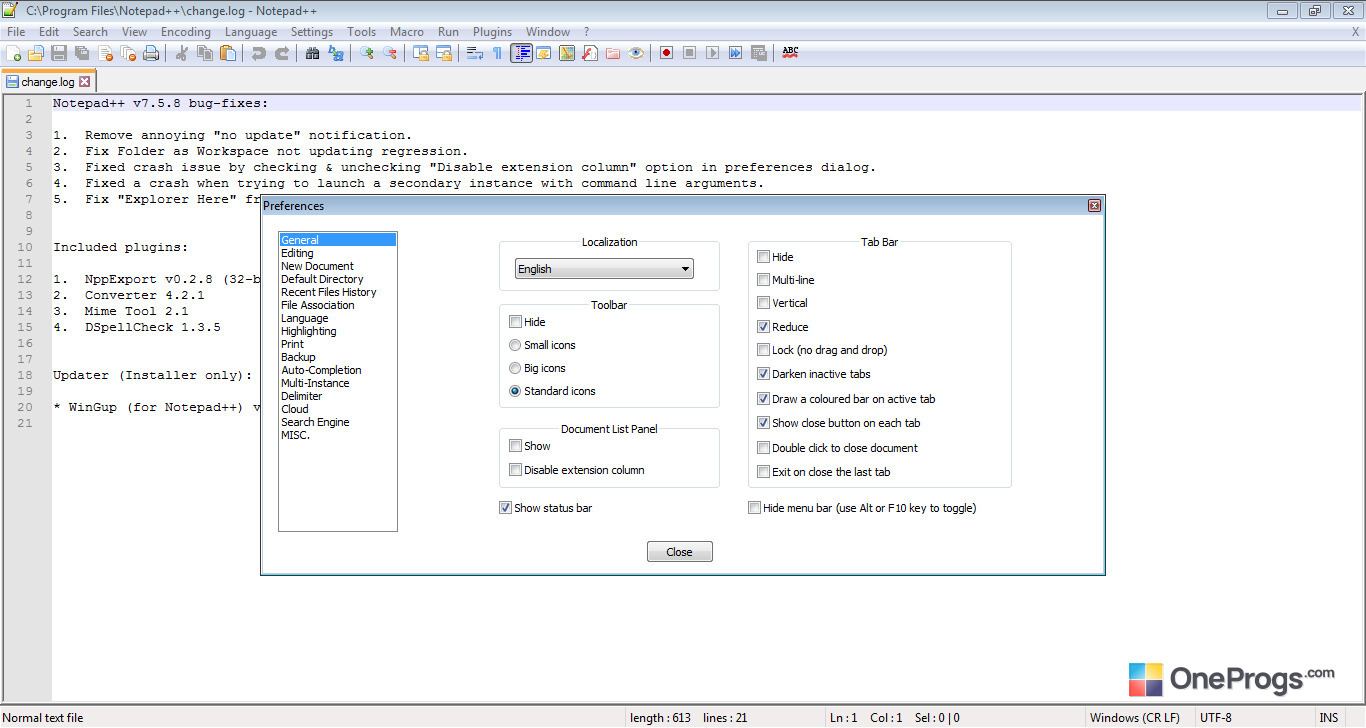
Task: Click the Stop recording macro icon
Action: [690, 53]
